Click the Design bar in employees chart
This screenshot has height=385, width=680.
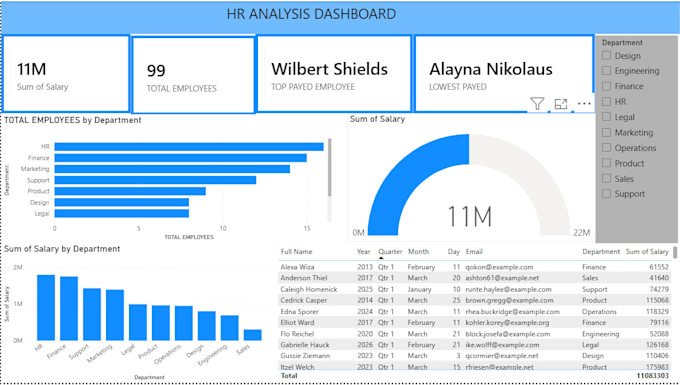122,202
